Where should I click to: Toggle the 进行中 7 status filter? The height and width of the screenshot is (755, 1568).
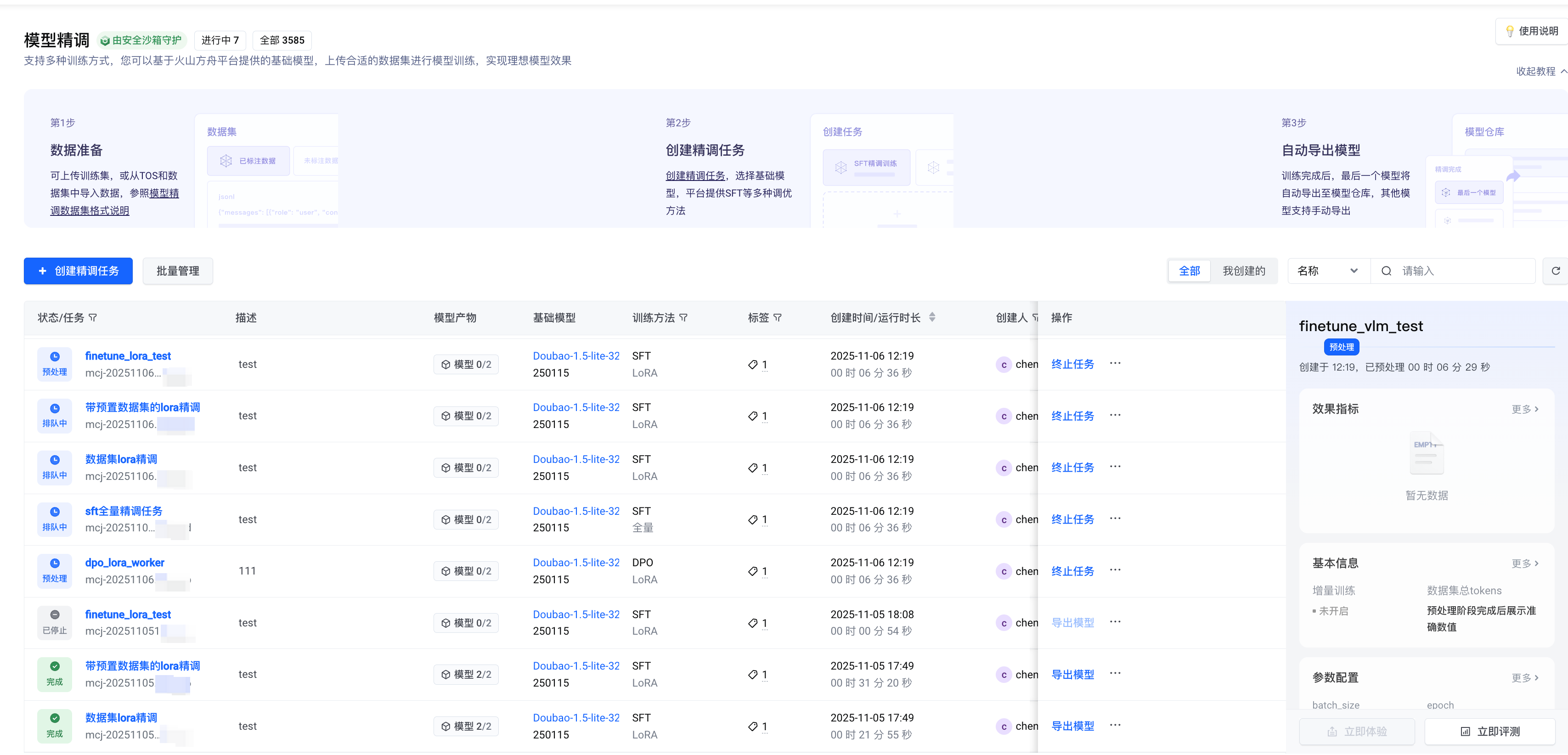220,40
